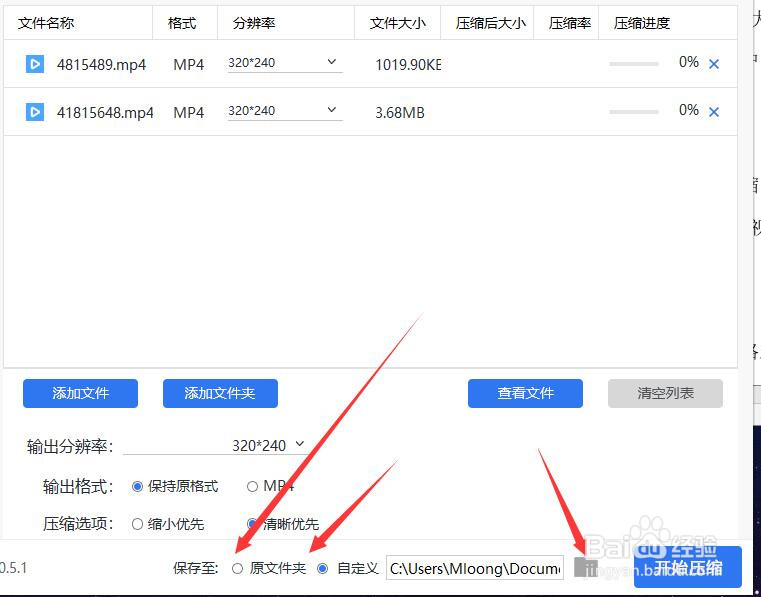Click progress bar for 41815648.mp4

point(634,112)
